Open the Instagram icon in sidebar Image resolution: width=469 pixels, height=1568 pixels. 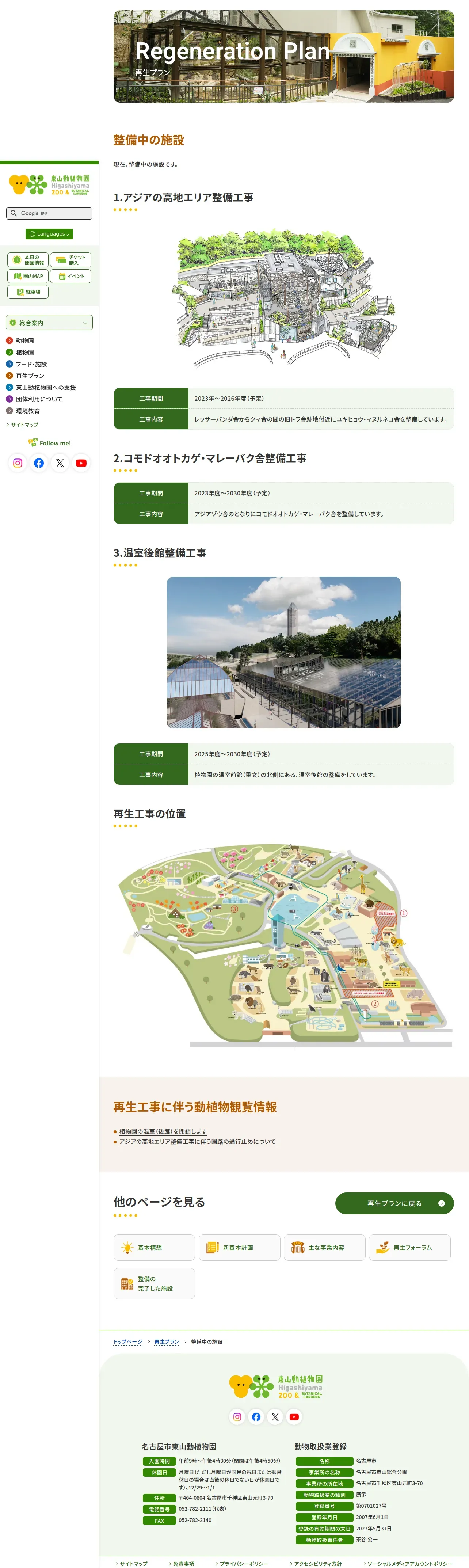click(18, 463)
